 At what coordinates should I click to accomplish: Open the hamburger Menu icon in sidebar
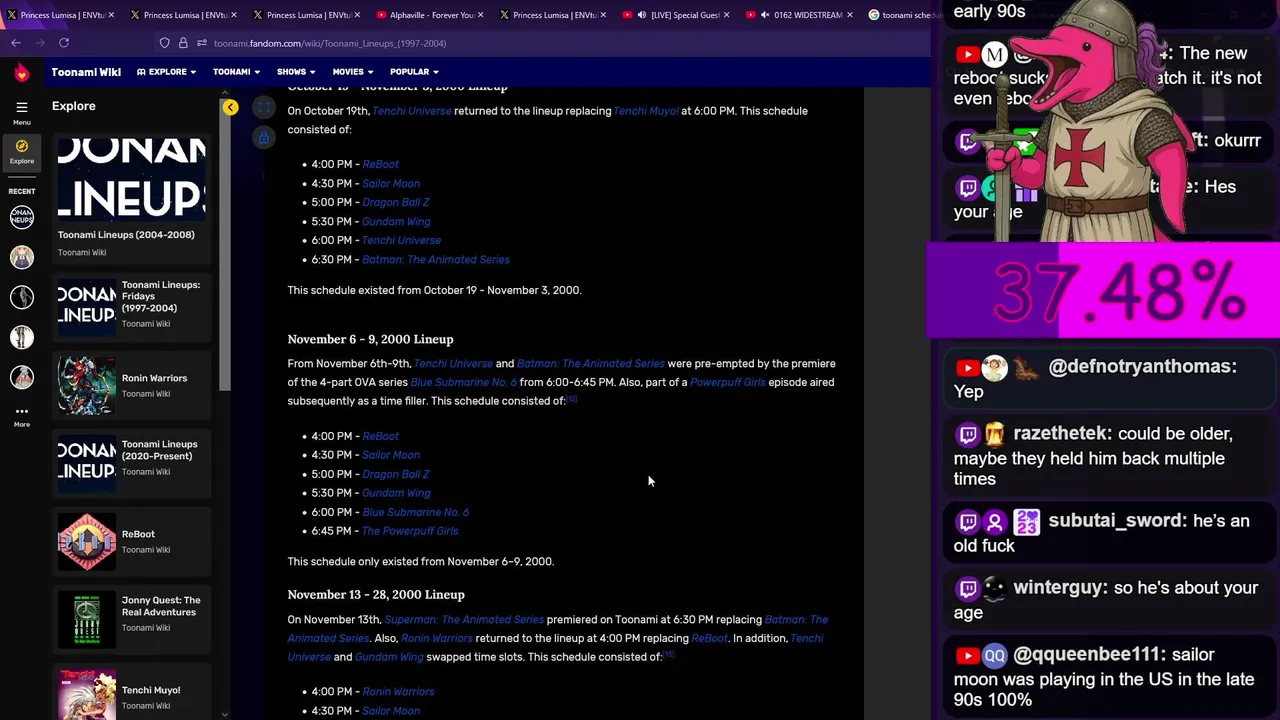[22, 107]
